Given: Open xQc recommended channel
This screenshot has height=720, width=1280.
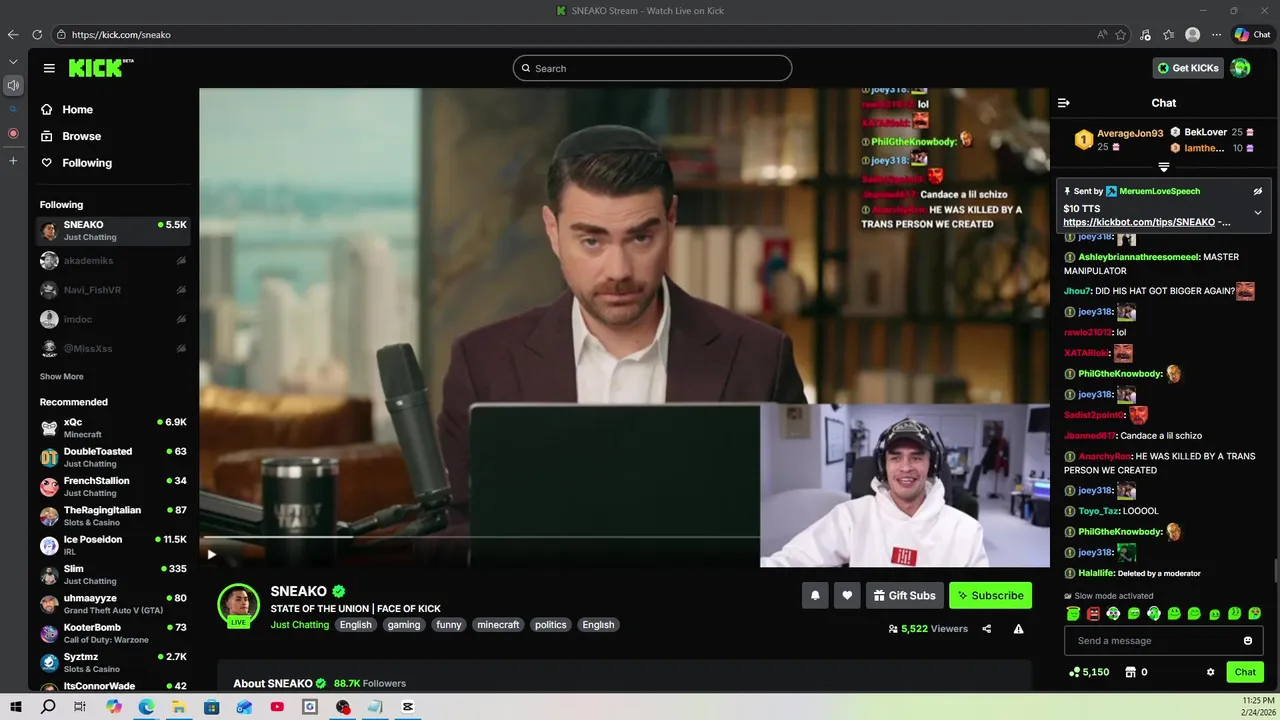Looking at the screenshot, I should coord(113,428).
